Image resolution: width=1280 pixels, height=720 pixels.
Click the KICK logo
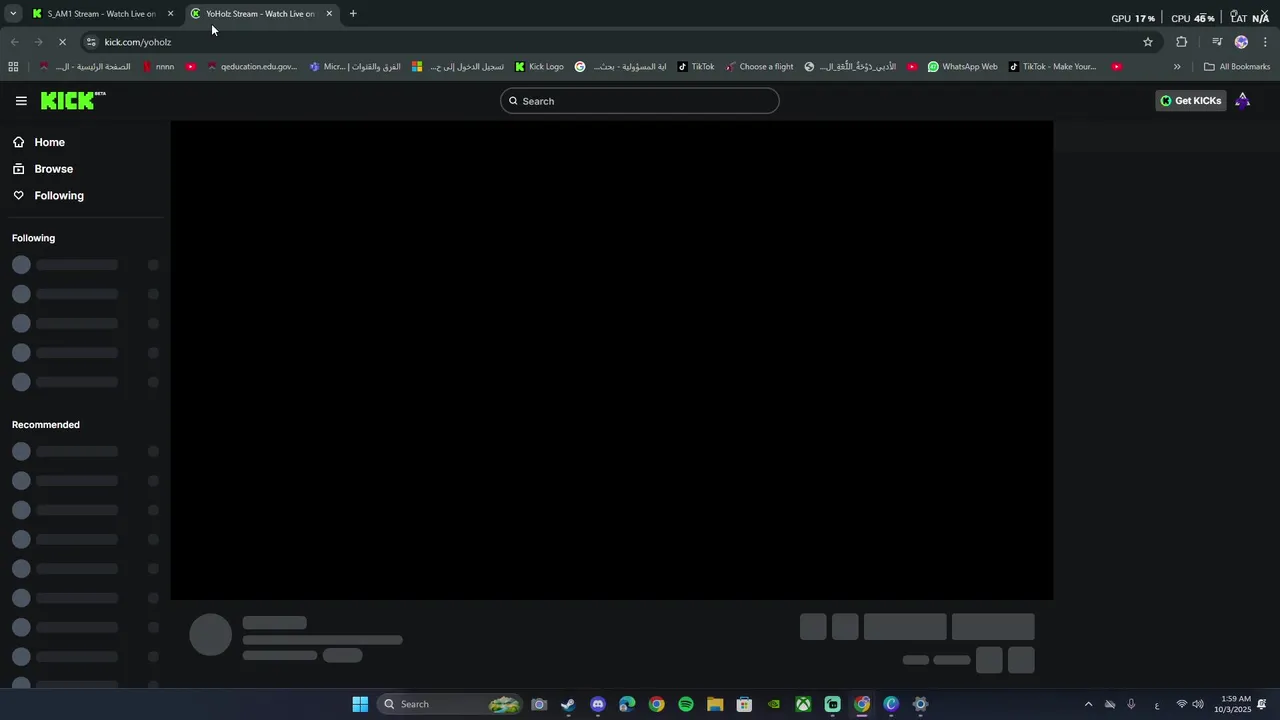click(x=73, y=100)
